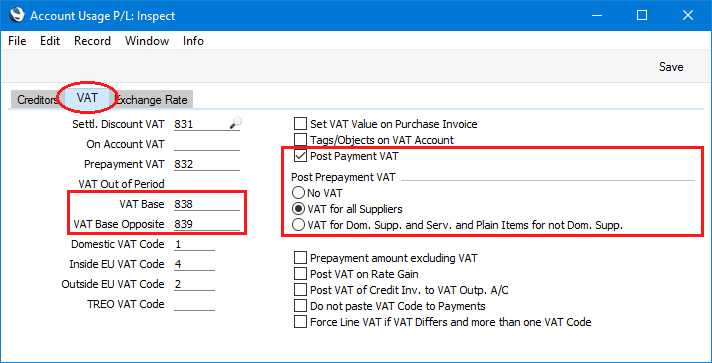Viewport: 712px width, 363px height.
Task: Click the magnifier lookup icon beside Settl. Discount VAT
Action: click(x=236, y=122)
